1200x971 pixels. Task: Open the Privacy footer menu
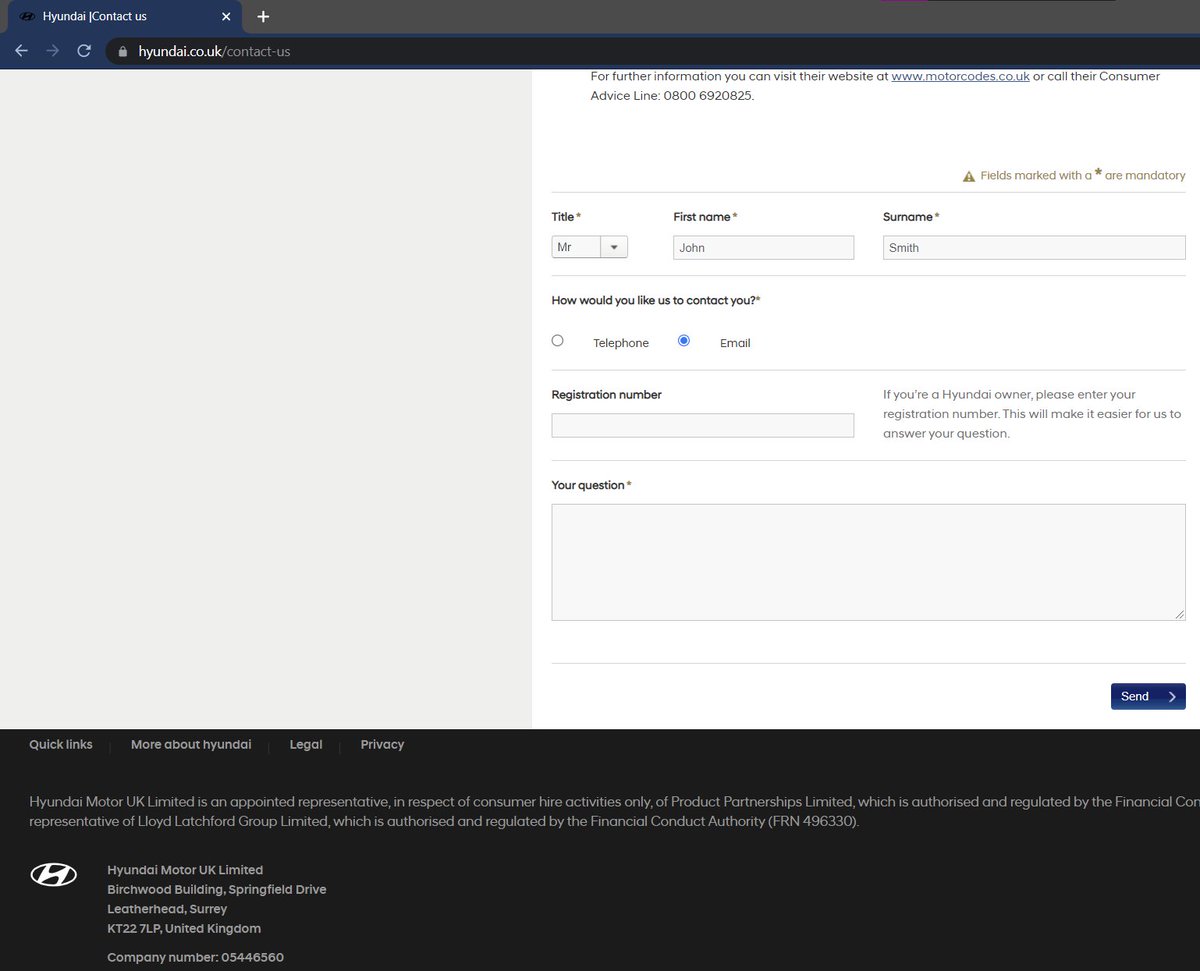coord(382,744)
